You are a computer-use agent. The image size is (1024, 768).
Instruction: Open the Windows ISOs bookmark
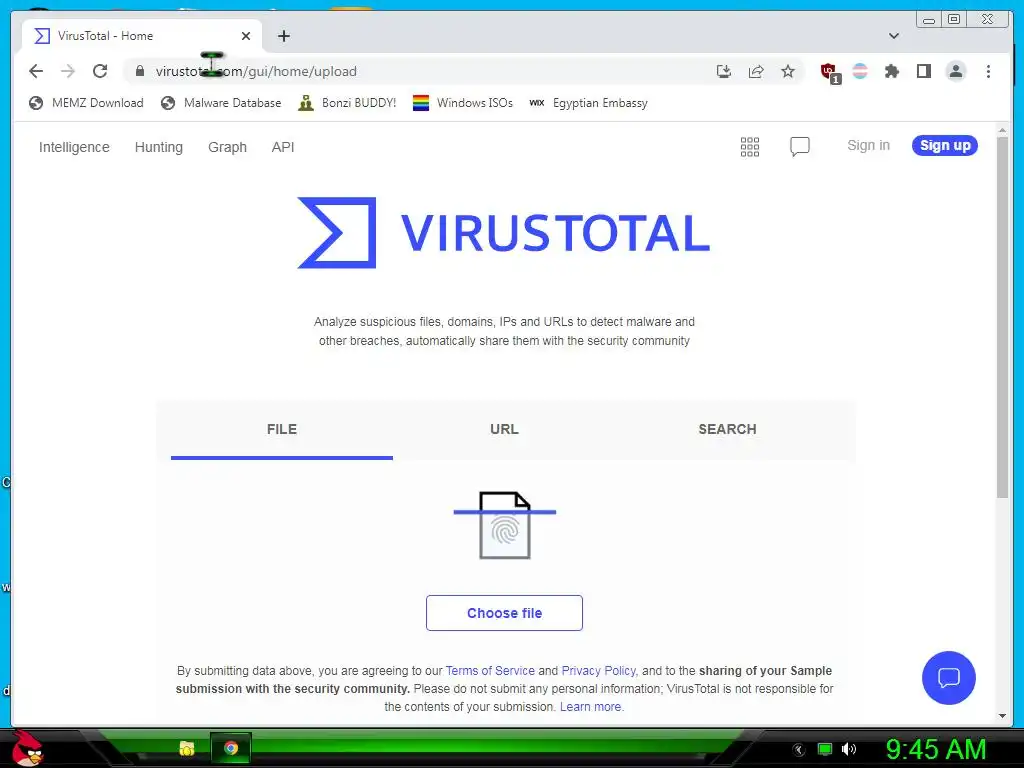pos(462,103)
